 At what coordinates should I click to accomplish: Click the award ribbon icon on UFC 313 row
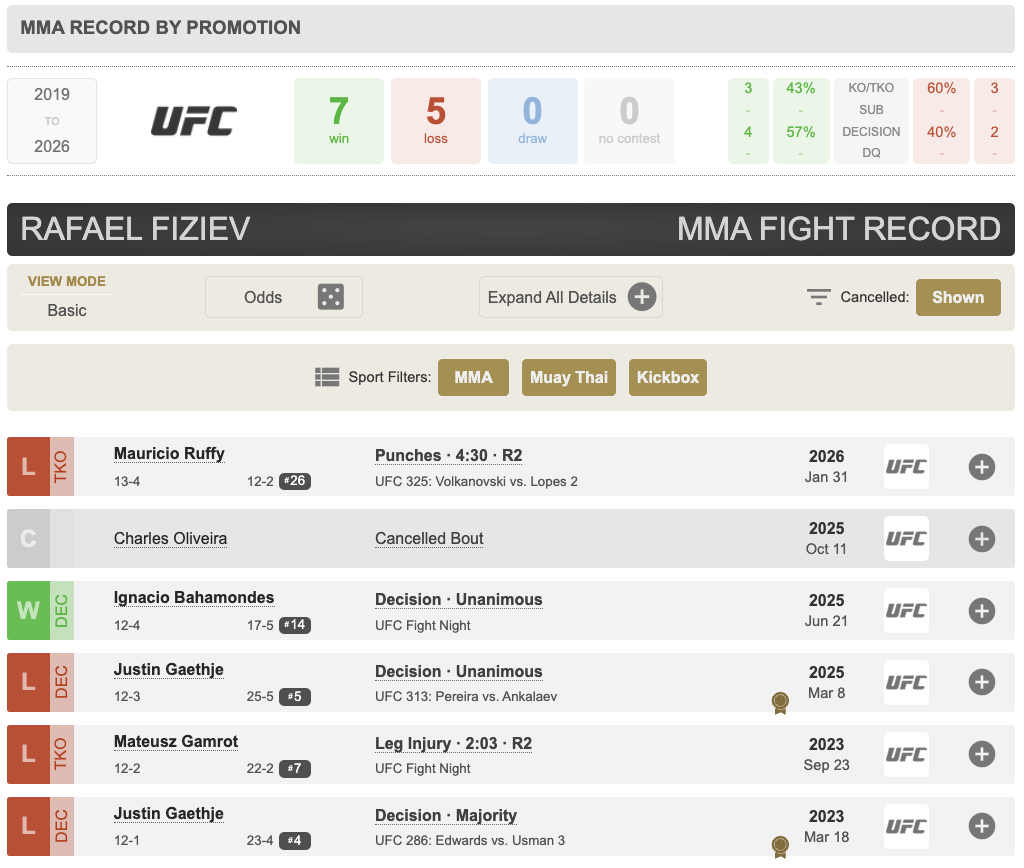pos(781,703)
